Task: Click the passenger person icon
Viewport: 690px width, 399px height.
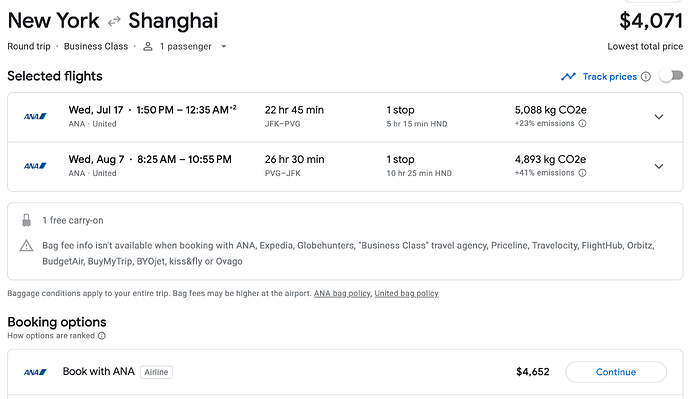Action: coord(148,46)
